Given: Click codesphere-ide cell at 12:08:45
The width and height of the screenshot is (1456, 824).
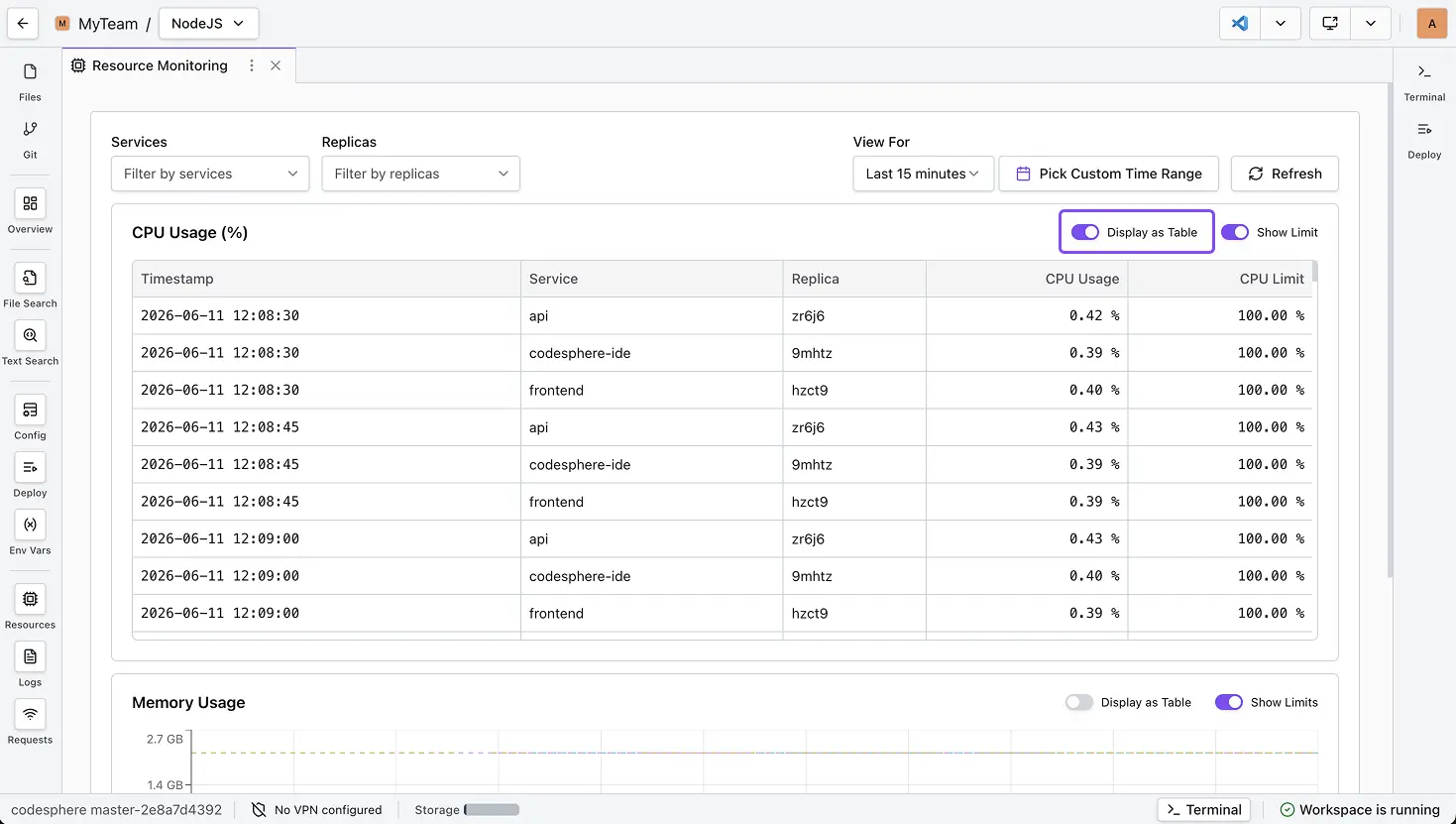Looking at the screenshot, I should click(x=651, y=464).
